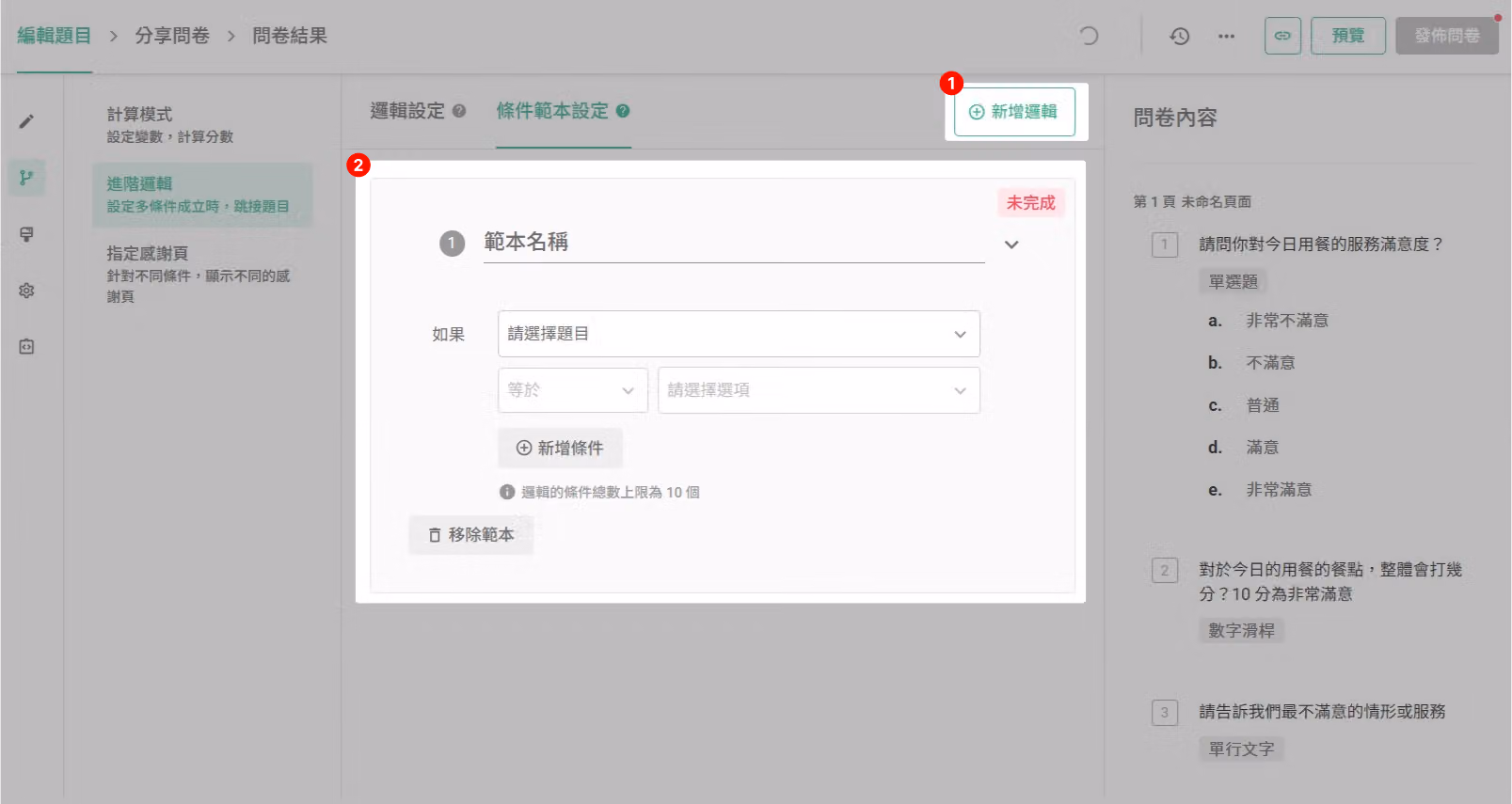This screenshot has width=1512, height=804.
Task: Open the code embed icon in sidebar
Action: (26, 347)
